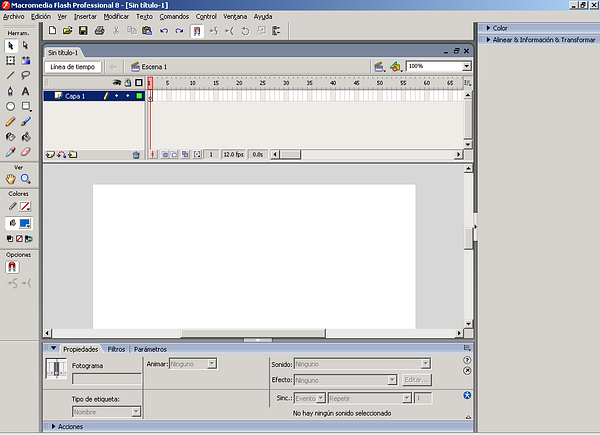The height and width of the screenshot is (436, 600).
Task: Click the Save icon in toolbar
Action: (83, 31)
